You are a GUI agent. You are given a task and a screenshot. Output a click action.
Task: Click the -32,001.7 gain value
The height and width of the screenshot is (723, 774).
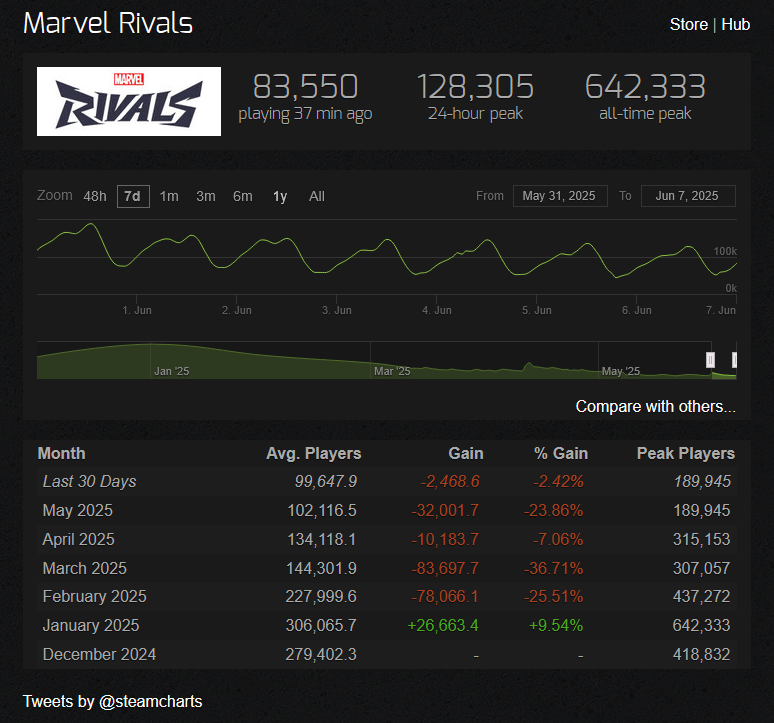(445, 510)
